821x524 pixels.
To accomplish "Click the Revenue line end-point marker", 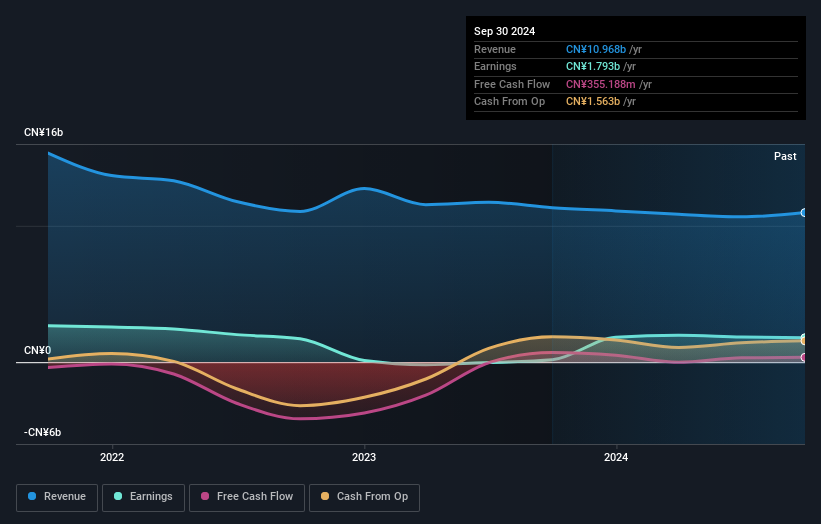I will tap(804, 213).
